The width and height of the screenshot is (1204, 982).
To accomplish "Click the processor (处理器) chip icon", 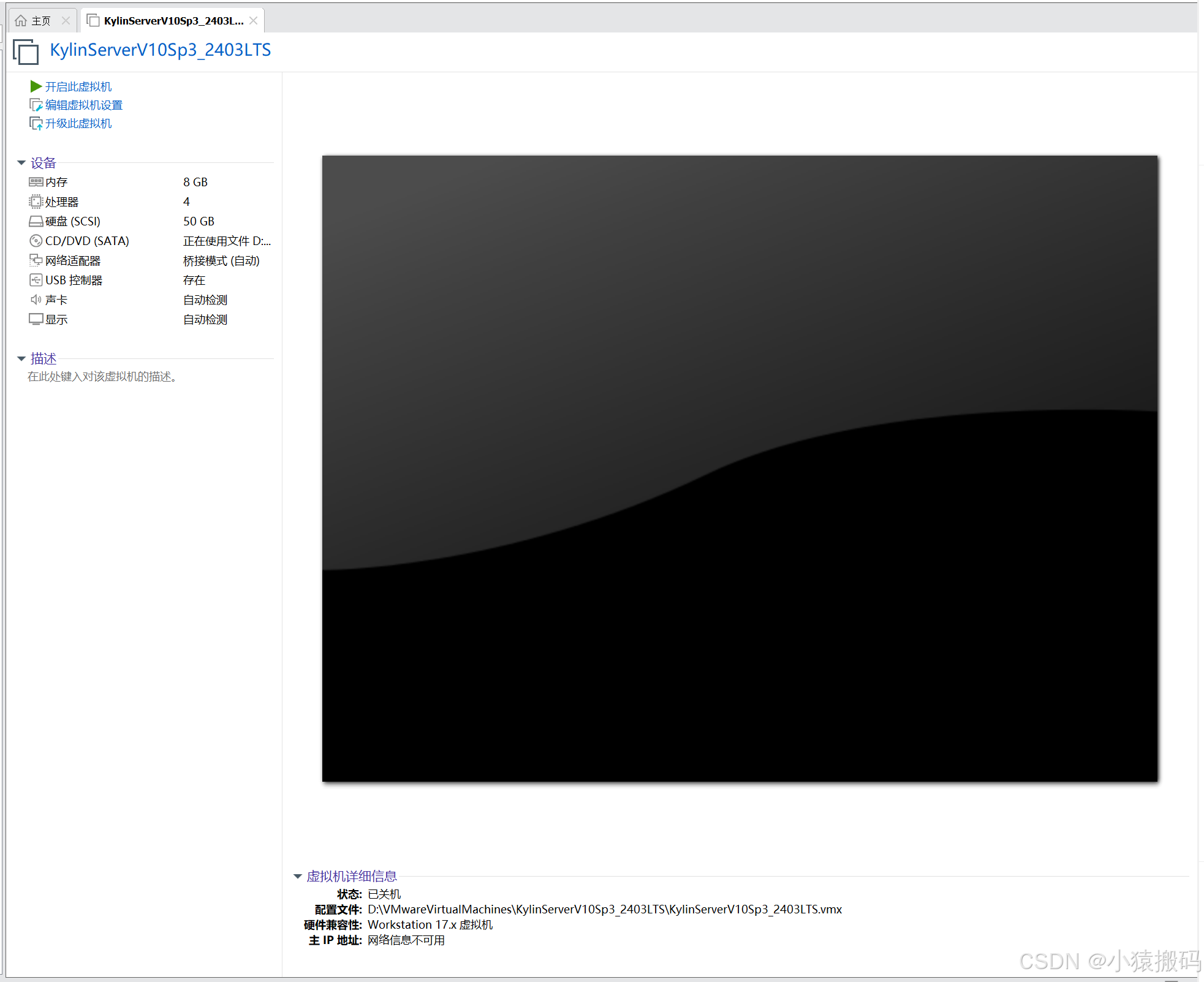I will click(x=36, y=202).
